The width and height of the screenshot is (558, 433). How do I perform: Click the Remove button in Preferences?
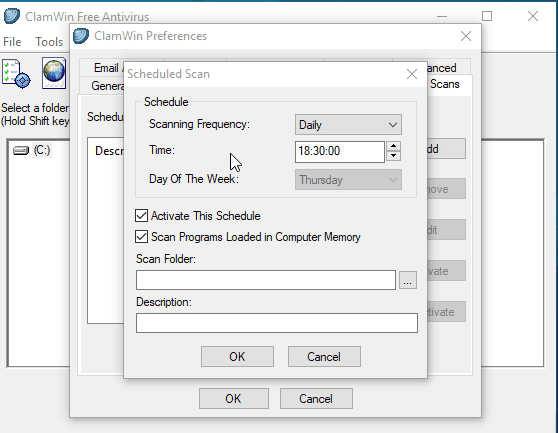(446, 189)
